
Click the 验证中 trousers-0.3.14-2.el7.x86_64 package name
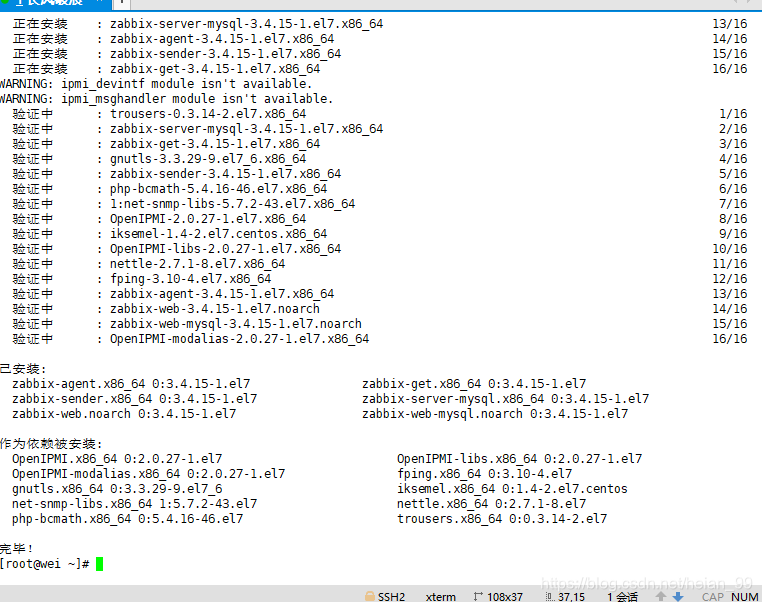coord(208,114)
